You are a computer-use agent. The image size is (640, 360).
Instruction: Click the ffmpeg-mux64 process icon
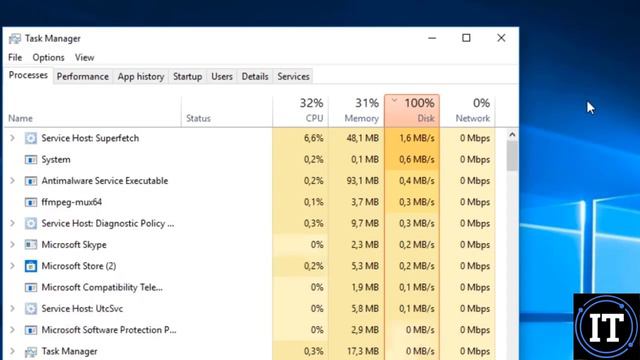31,202
